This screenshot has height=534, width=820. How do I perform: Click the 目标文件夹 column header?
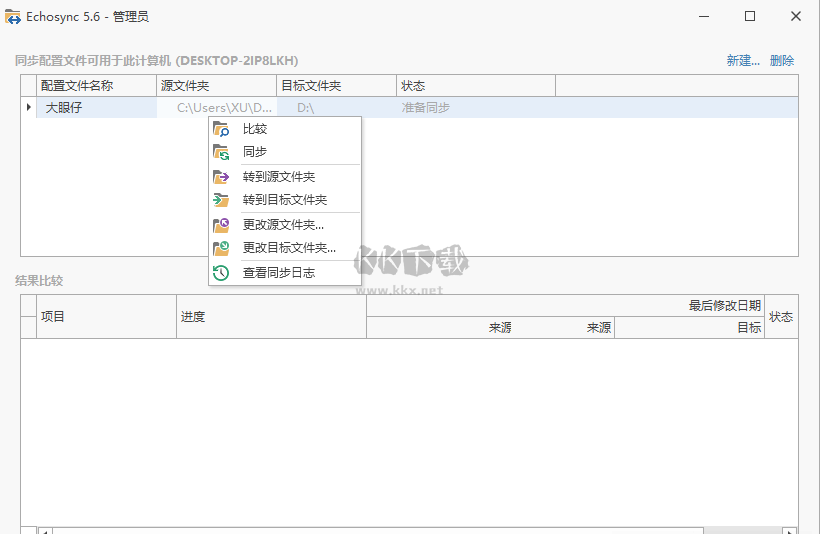[336, 86]
